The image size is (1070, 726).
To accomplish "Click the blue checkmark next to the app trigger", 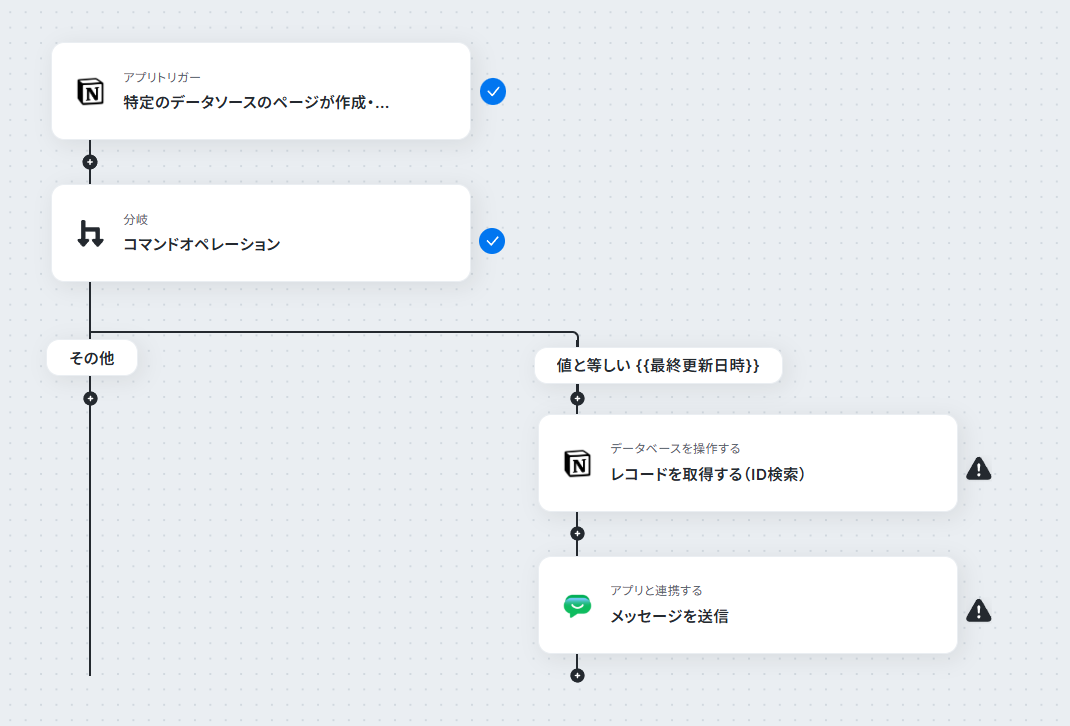I will (493, 91).
